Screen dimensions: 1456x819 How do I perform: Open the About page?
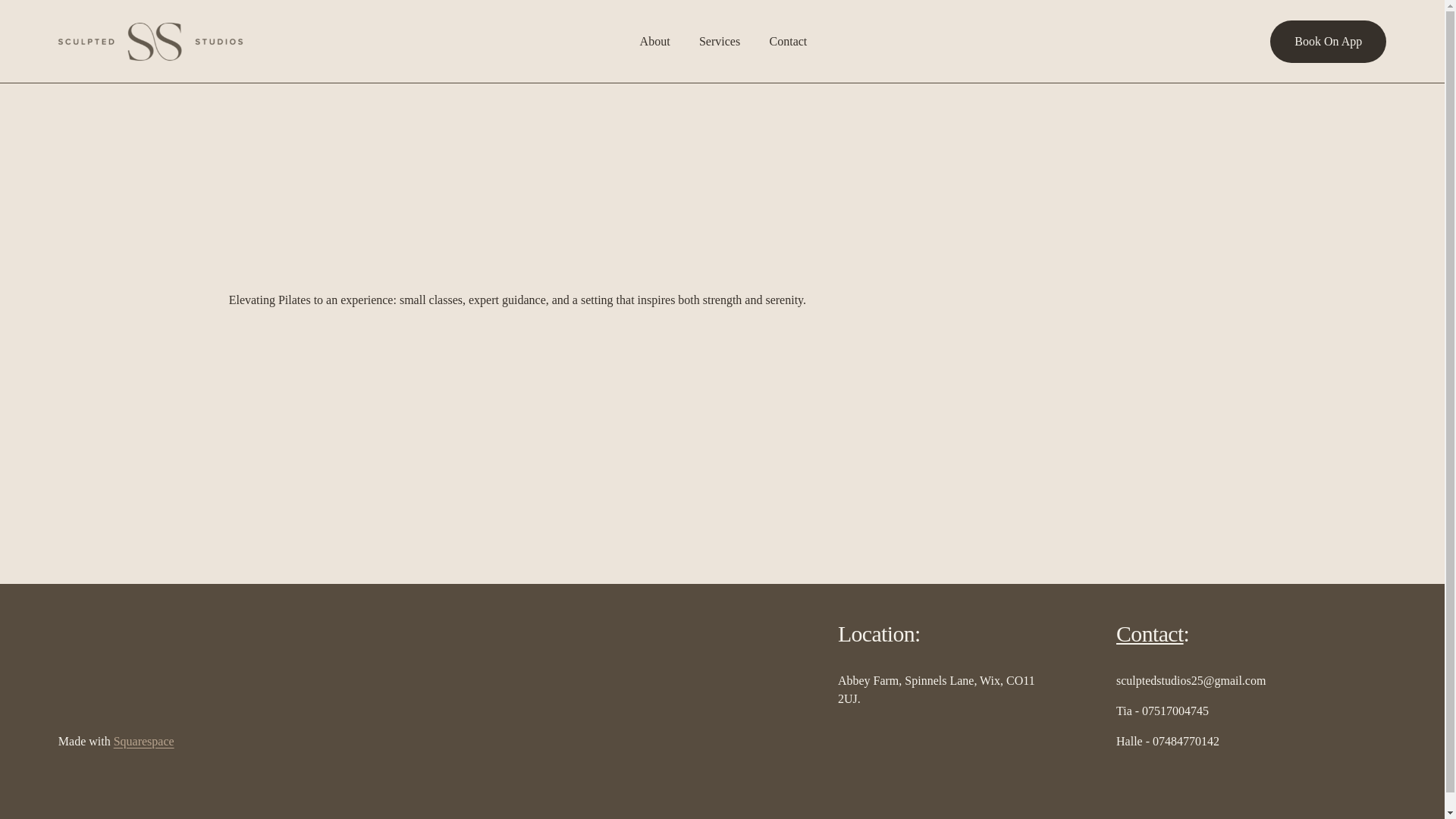pyautogui.click(x=654, y=42)
